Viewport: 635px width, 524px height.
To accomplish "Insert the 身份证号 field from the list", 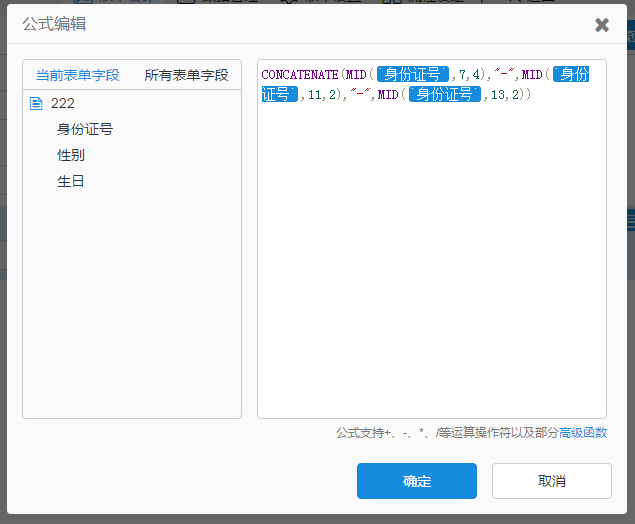I will click(85, 129).
